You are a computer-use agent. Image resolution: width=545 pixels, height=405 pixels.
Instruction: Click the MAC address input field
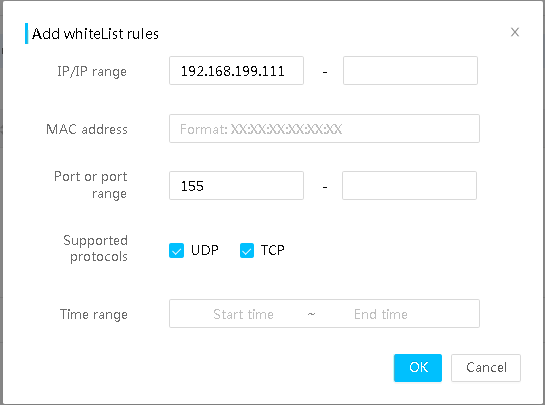[x=324, y=129]
